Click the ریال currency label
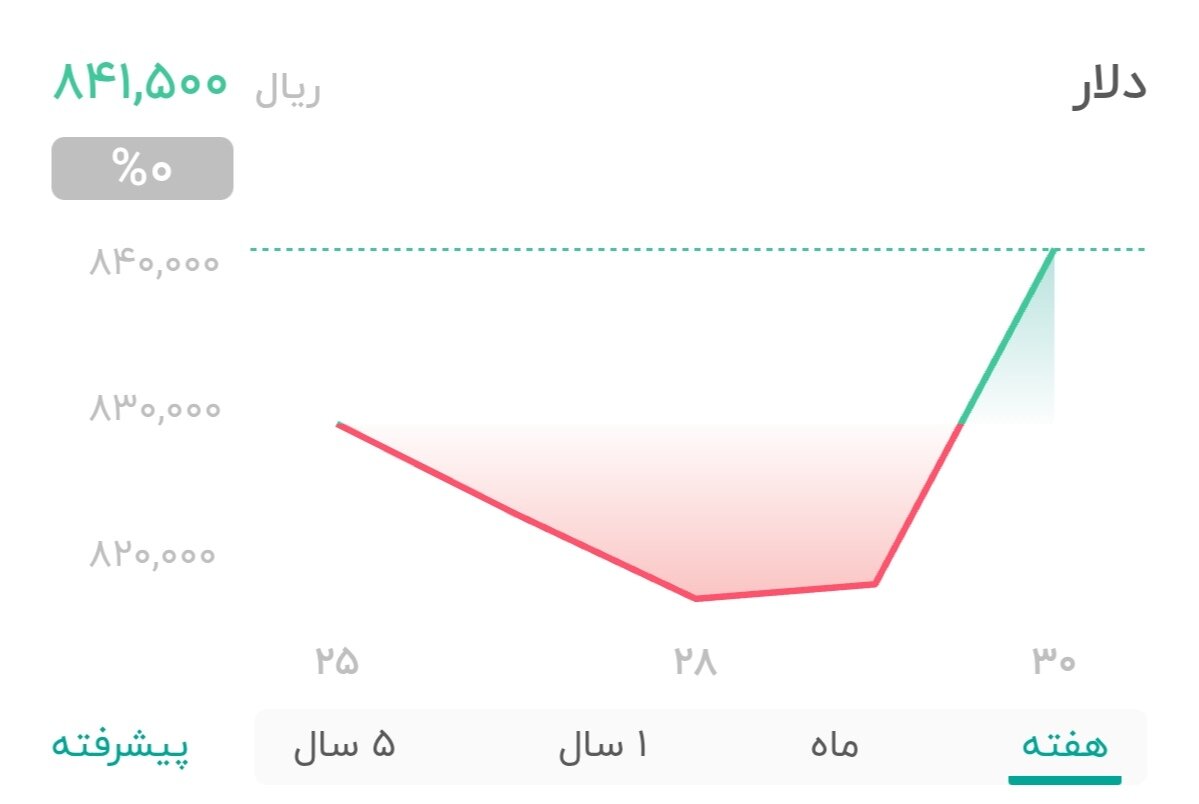This screenshot has width=1199, height=804. click(x=290, y=90)
